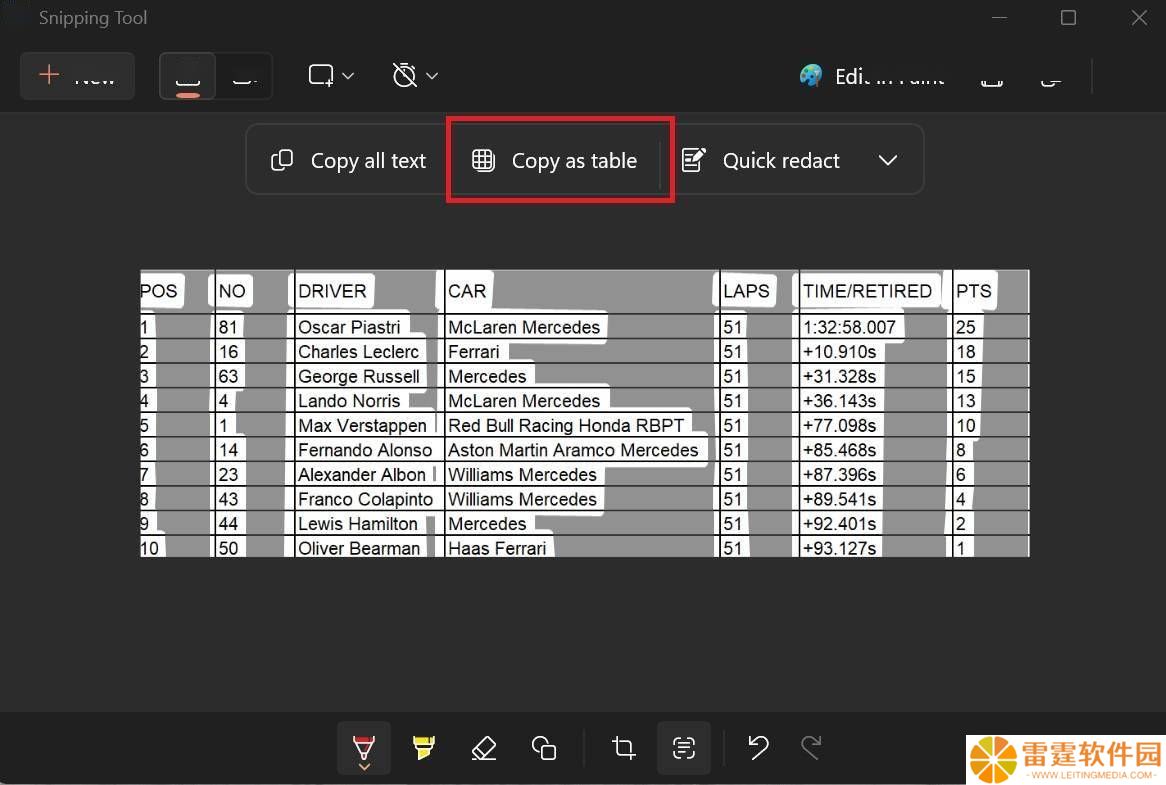Click the +31.328s time value

(840, 376)
